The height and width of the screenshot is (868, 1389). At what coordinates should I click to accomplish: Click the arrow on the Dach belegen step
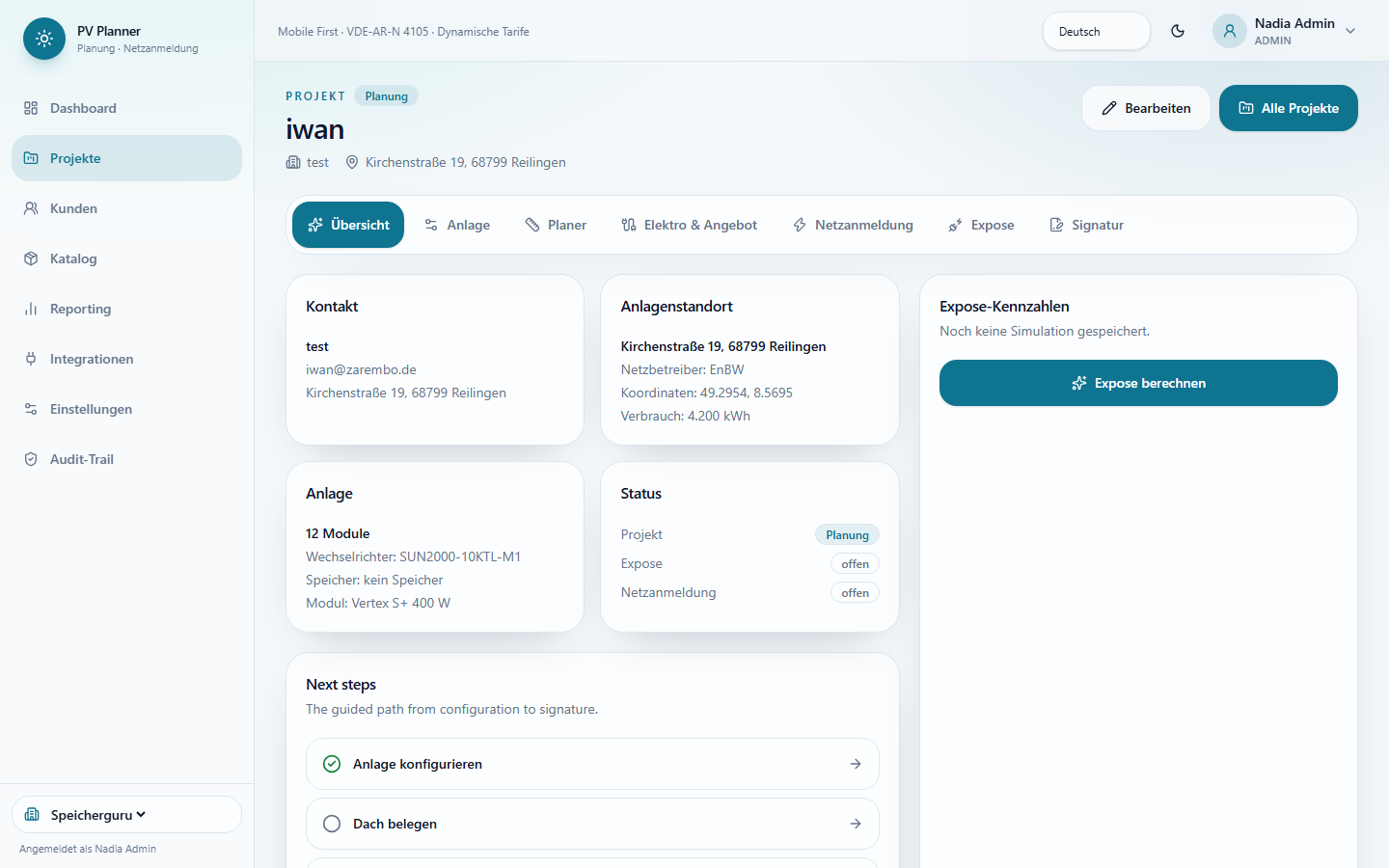coord(856,824)
